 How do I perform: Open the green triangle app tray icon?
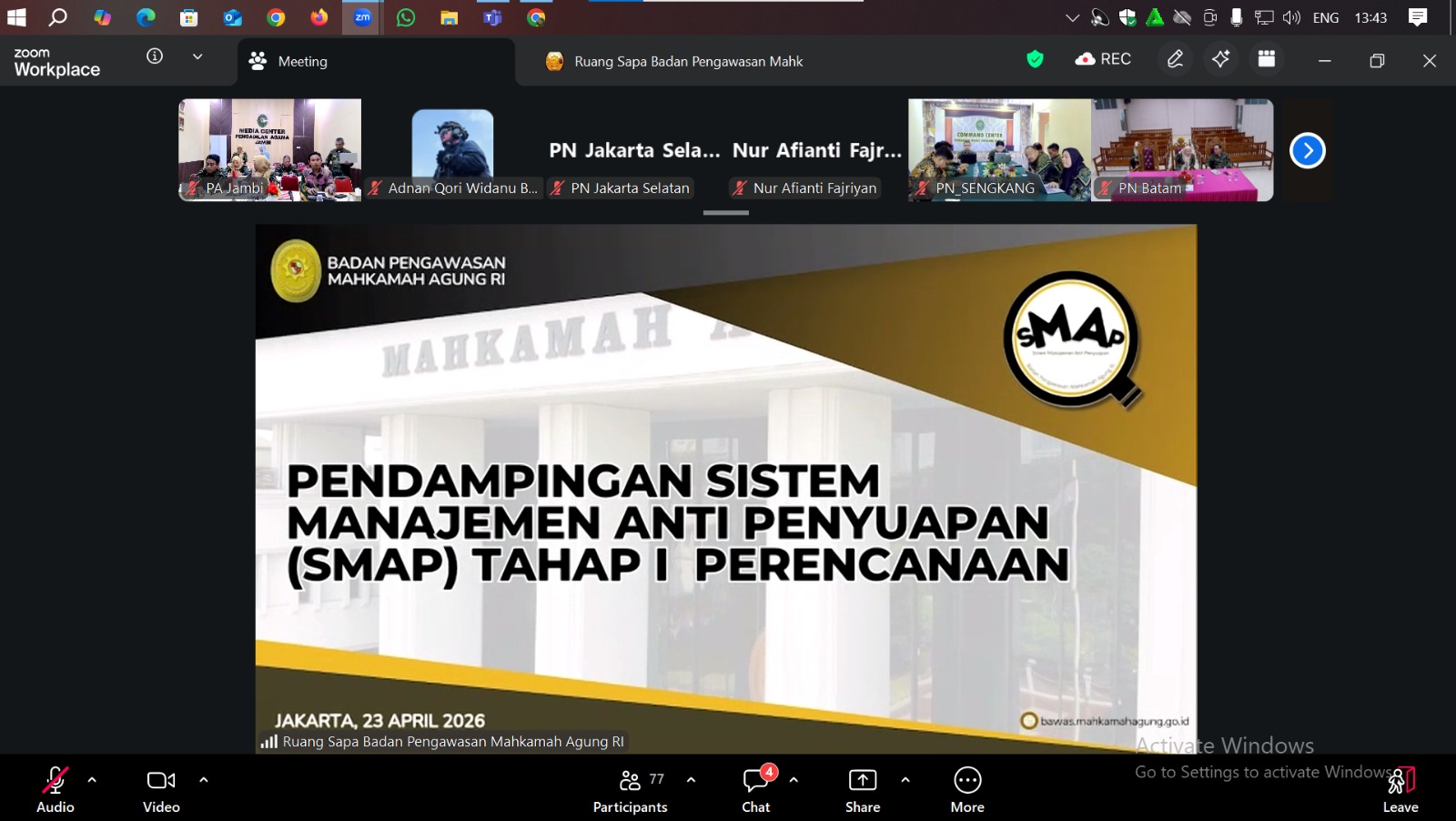[1155, 17]
